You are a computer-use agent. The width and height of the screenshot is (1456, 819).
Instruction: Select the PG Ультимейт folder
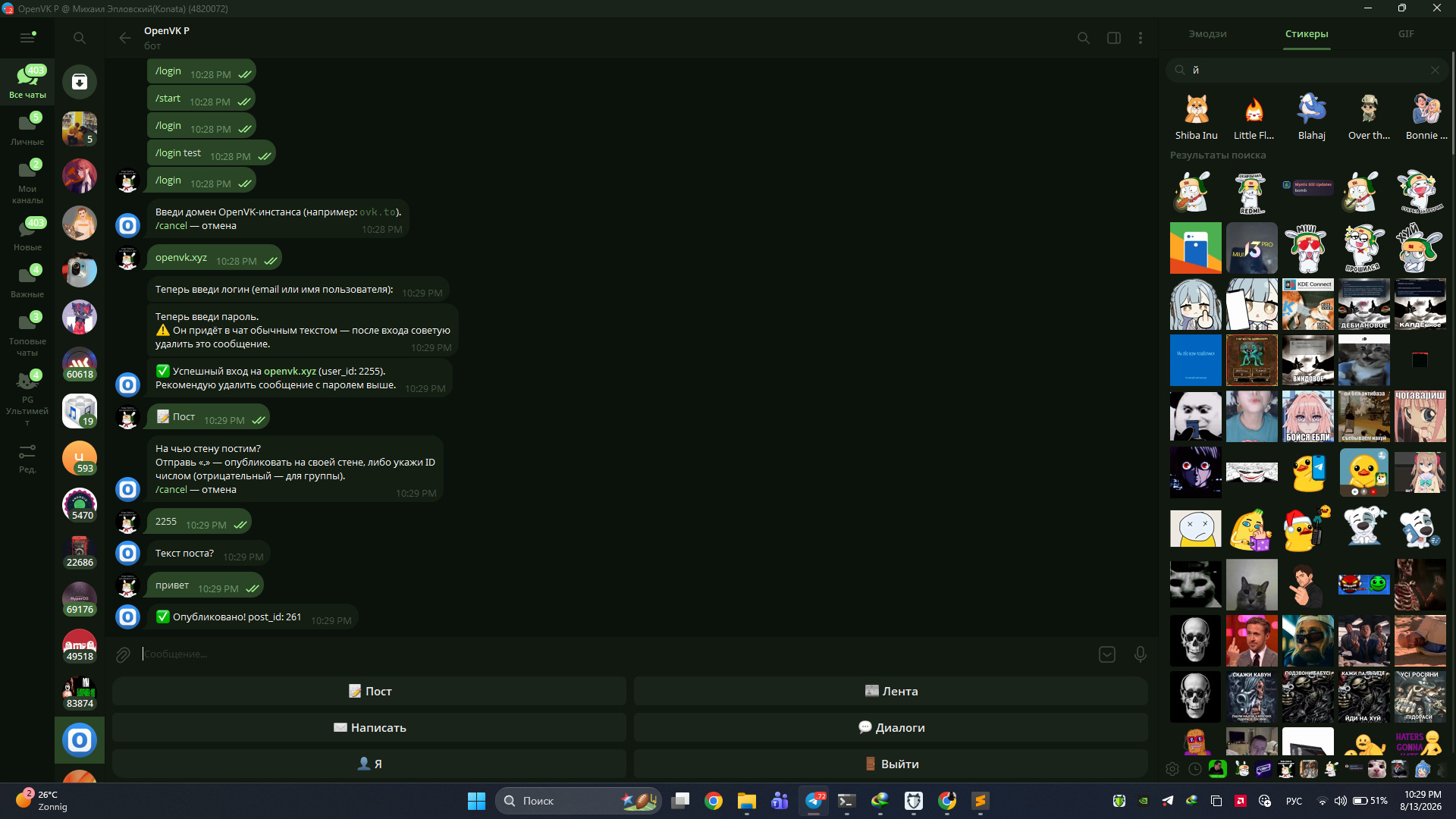click(x=27, y=399)
